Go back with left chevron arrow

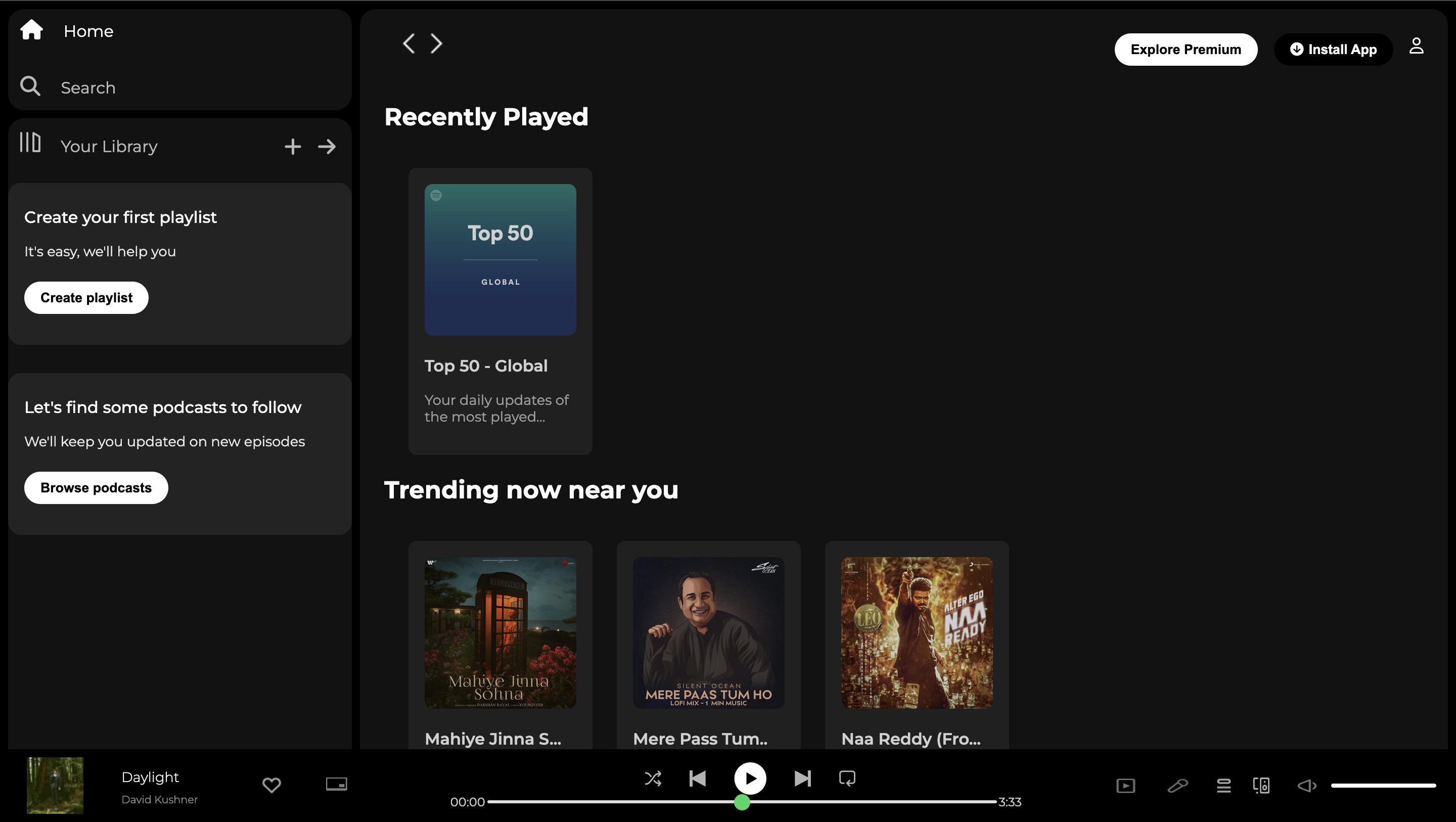pos(408,43)
